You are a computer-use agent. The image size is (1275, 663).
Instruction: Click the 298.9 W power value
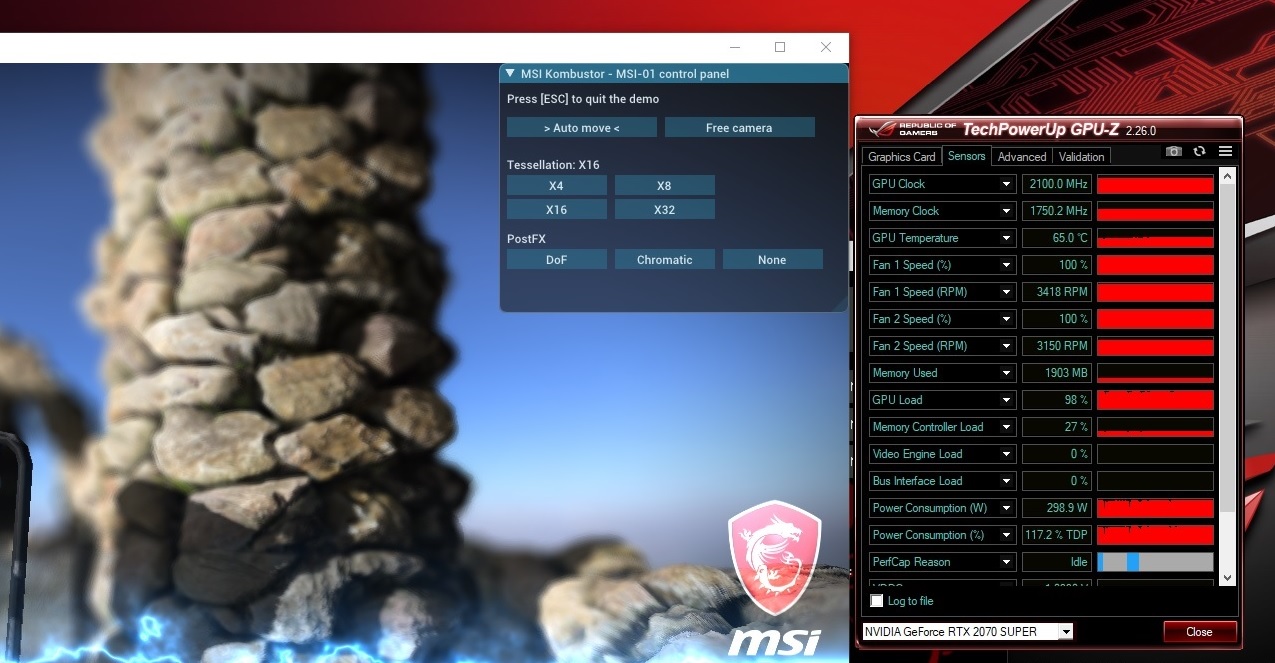pos(1056,508)
